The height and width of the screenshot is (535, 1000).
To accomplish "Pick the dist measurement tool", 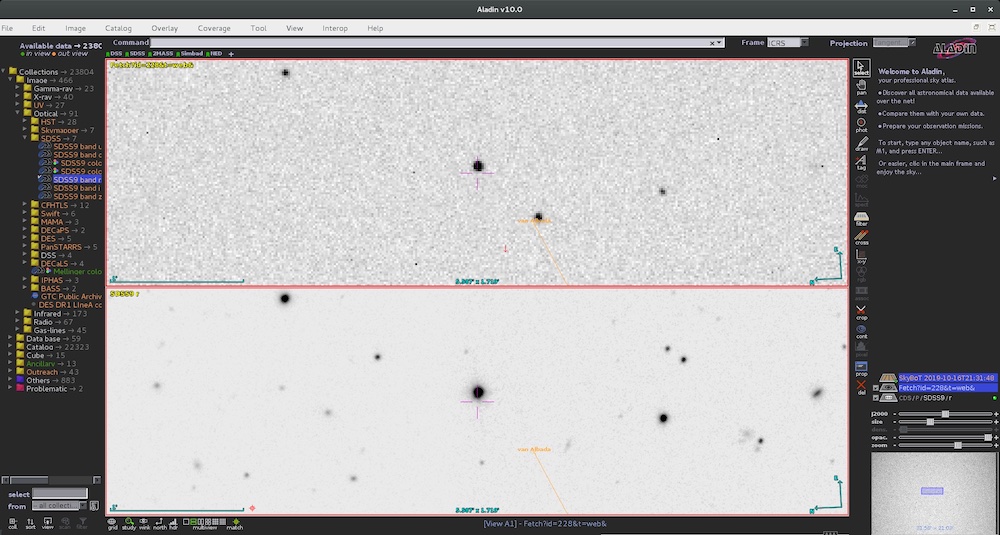I will pyautogui.click(x=861, y=106).
